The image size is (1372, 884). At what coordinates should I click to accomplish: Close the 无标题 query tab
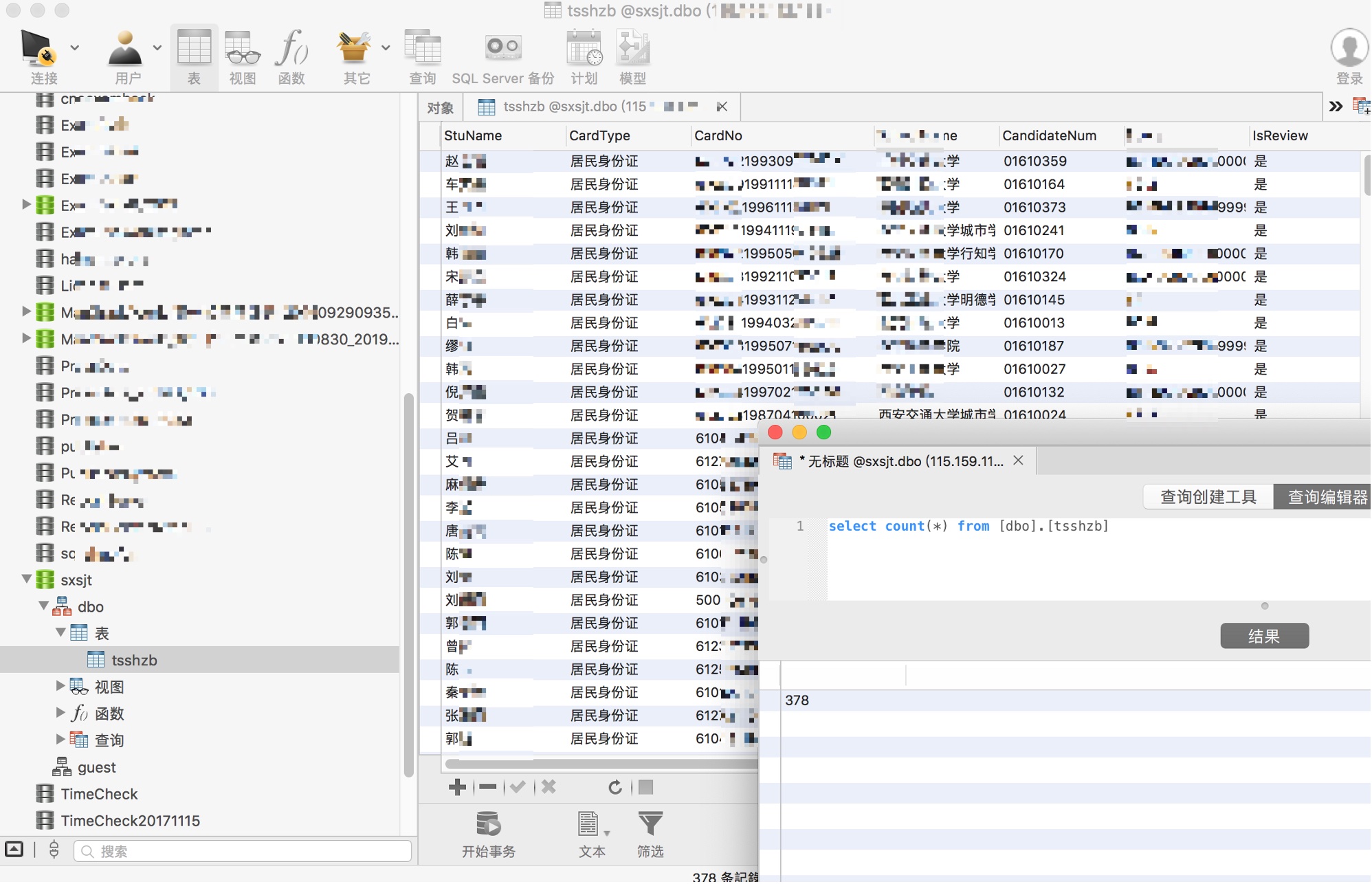[x=1018, y=461]
